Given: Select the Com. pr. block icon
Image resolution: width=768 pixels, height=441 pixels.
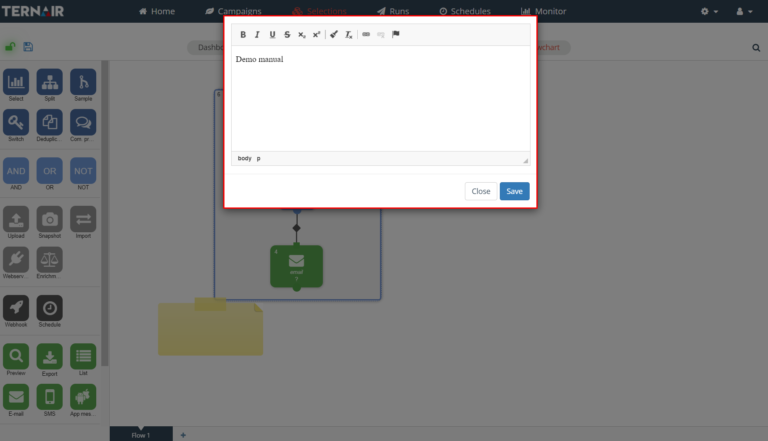Looking at the screenshot, I should coord(83,122).
